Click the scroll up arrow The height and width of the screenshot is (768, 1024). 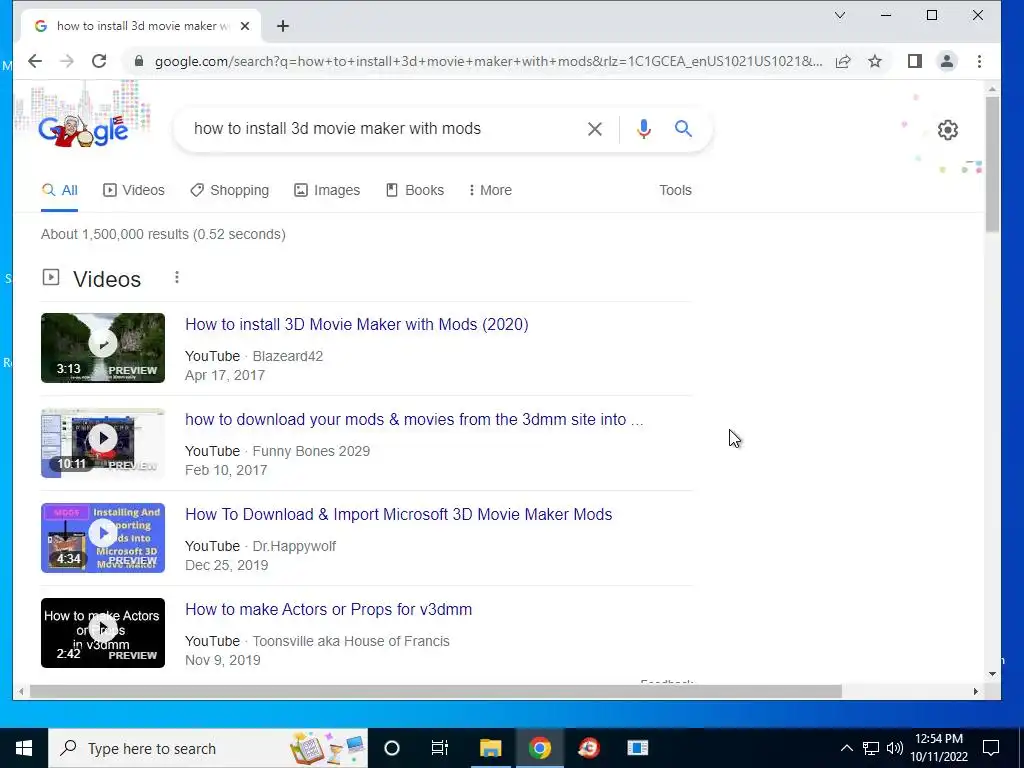[992, 88]
